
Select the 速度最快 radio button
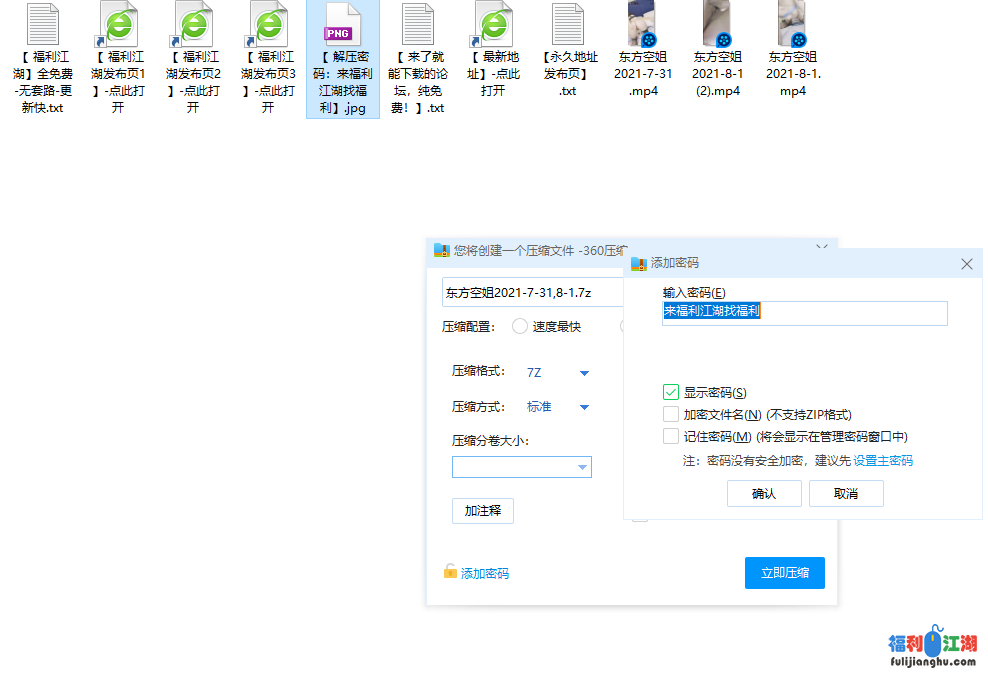pos(520,326)
